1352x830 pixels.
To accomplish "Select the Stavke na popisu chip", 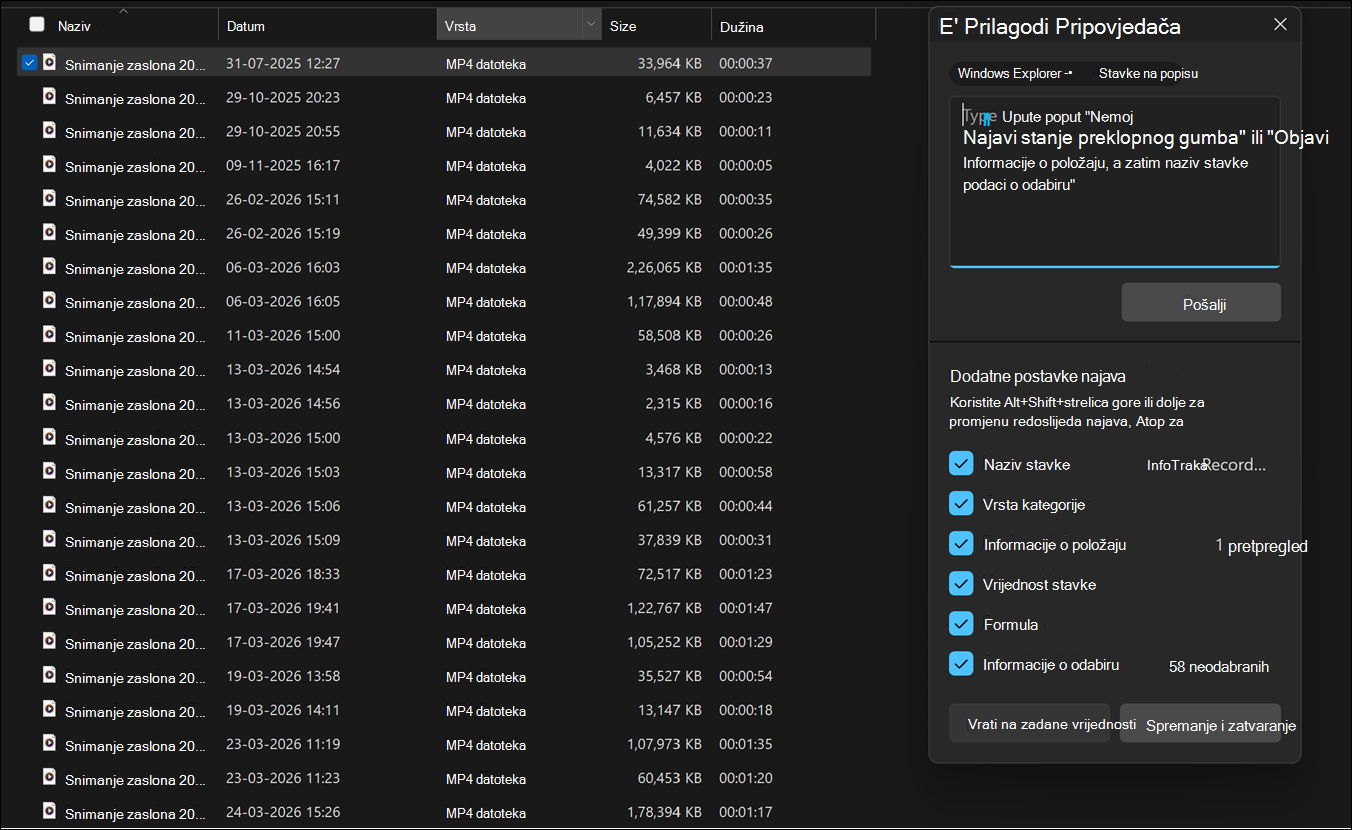I will tap(1148, 73).
